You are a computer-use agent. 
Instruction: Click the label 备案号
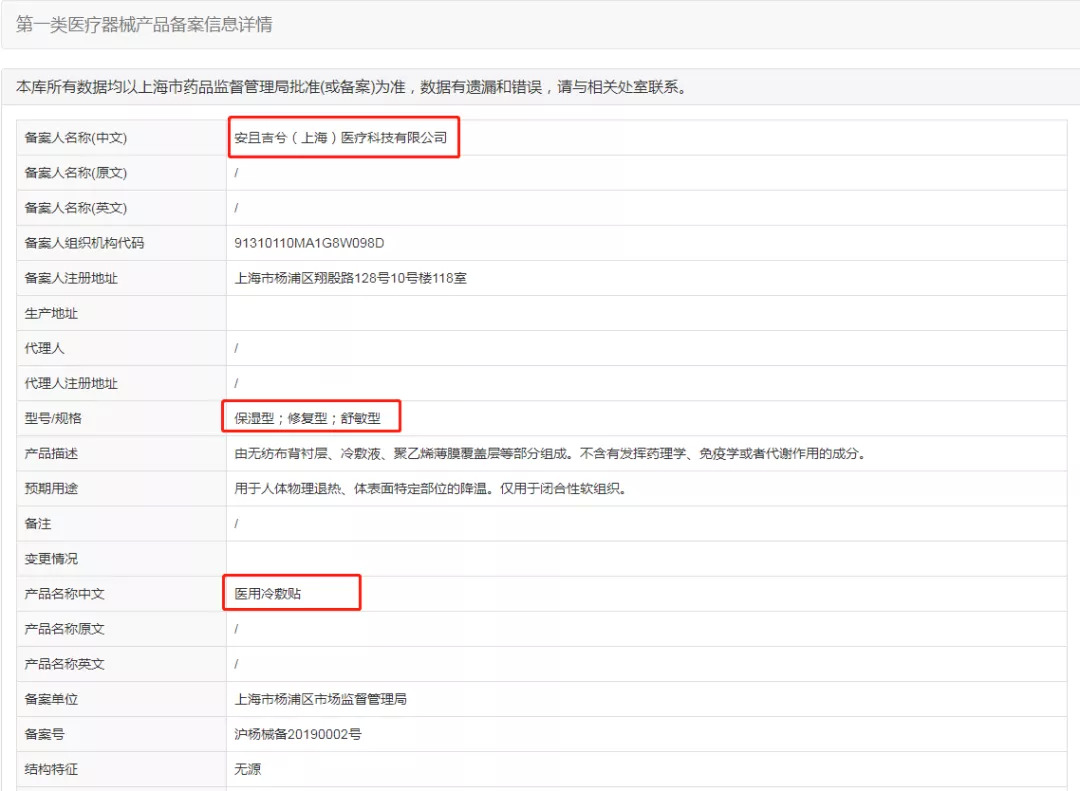coord(44,734)
